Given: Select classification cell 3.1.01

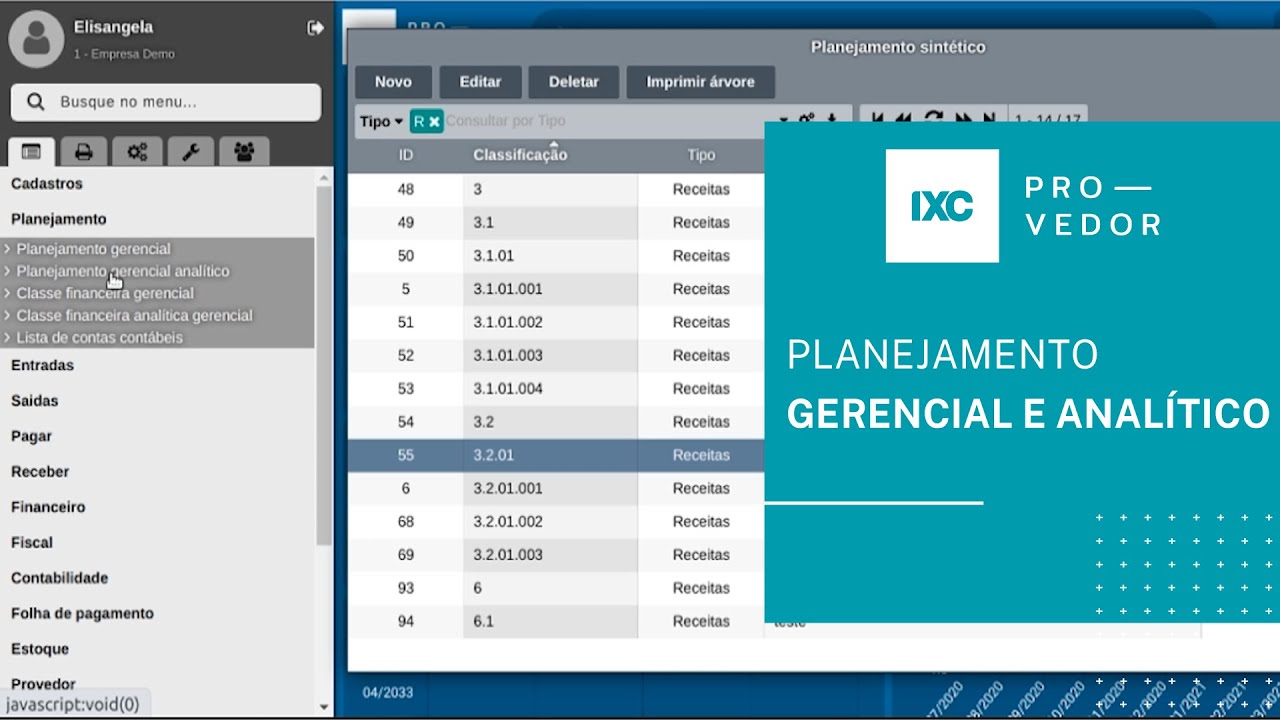Looking at the screenshot, I should 550,256.
